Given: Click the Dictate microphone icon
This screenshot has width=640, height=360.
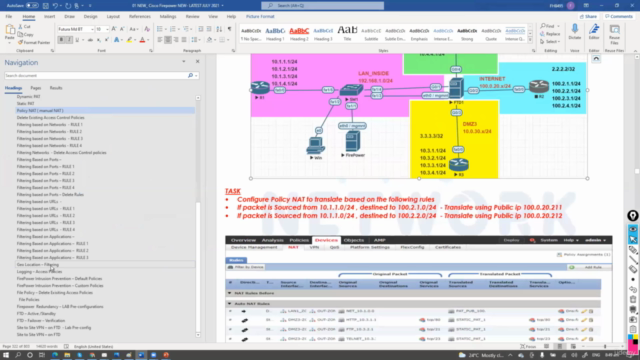Looking at the screenshot, I should [x=575, y=29].
